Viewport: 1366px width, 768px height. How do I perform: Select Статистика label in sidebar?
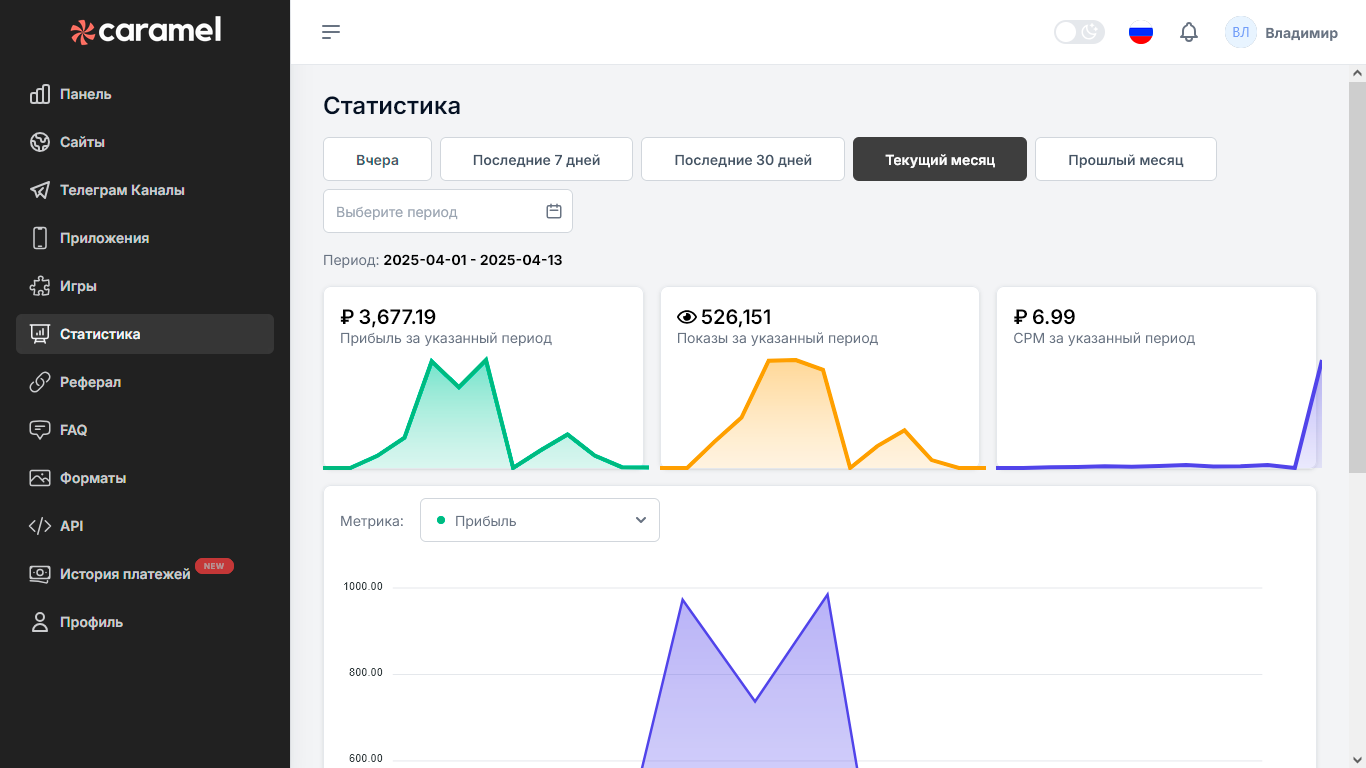click(x=100, y=334)
